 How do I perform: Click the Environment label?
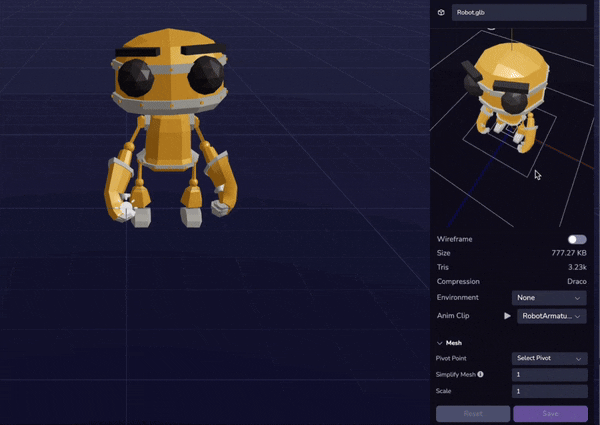457,297
